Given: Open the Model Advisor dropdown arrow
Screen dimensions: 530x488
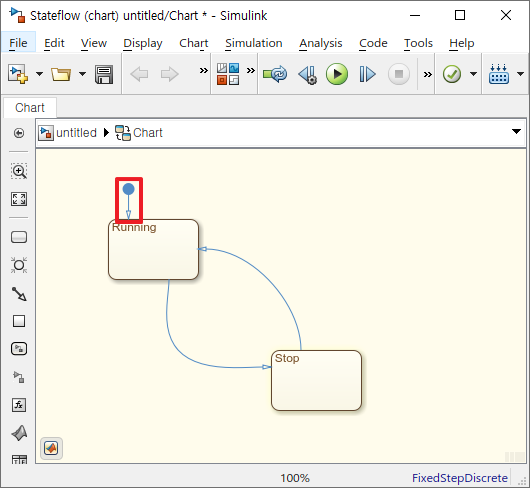Looking at the screenshot, I should [x=474, y=74].
